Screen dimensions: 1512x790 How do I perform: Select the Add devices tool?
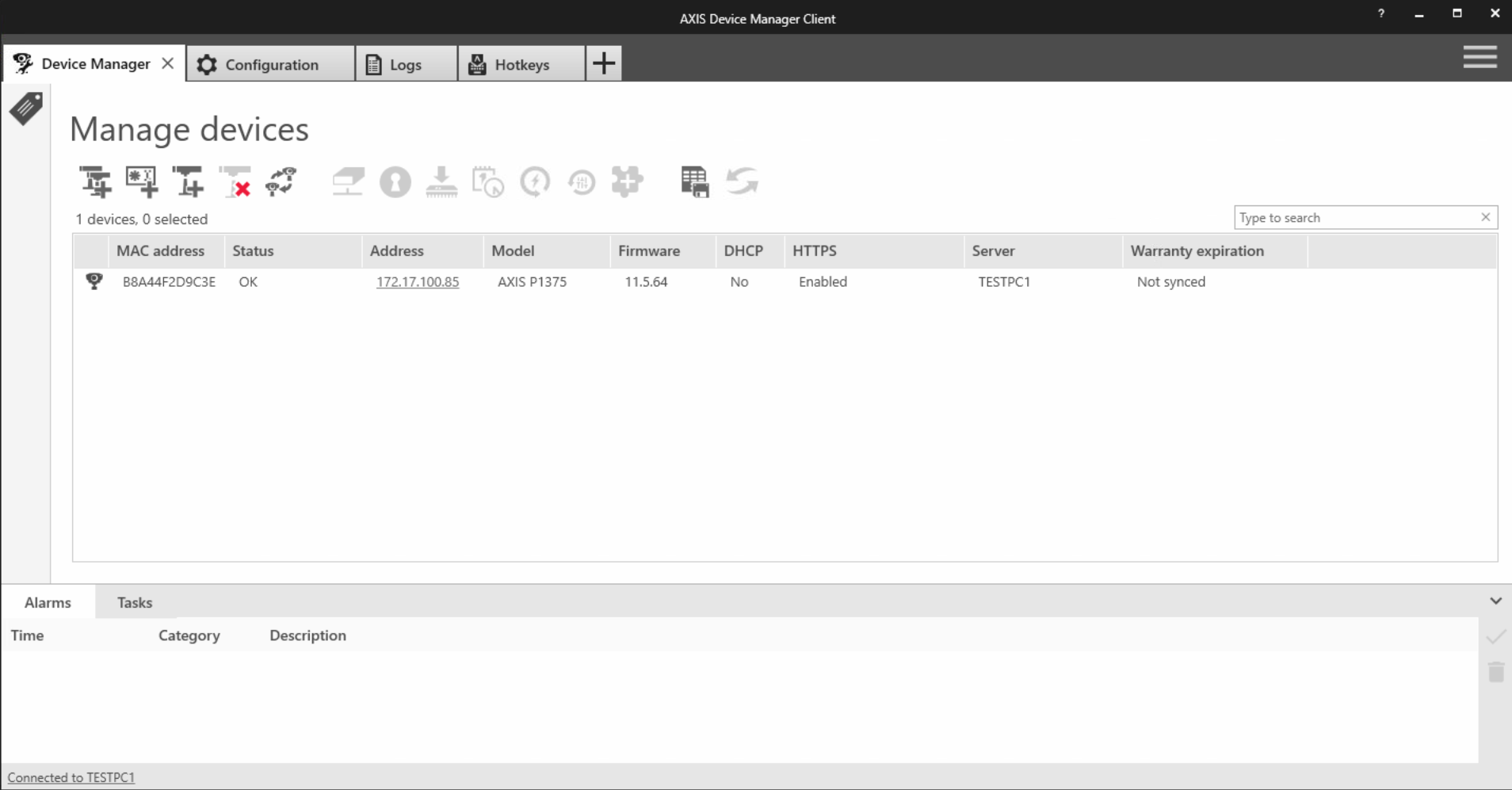pyautogui.click(x=94, y=181)
